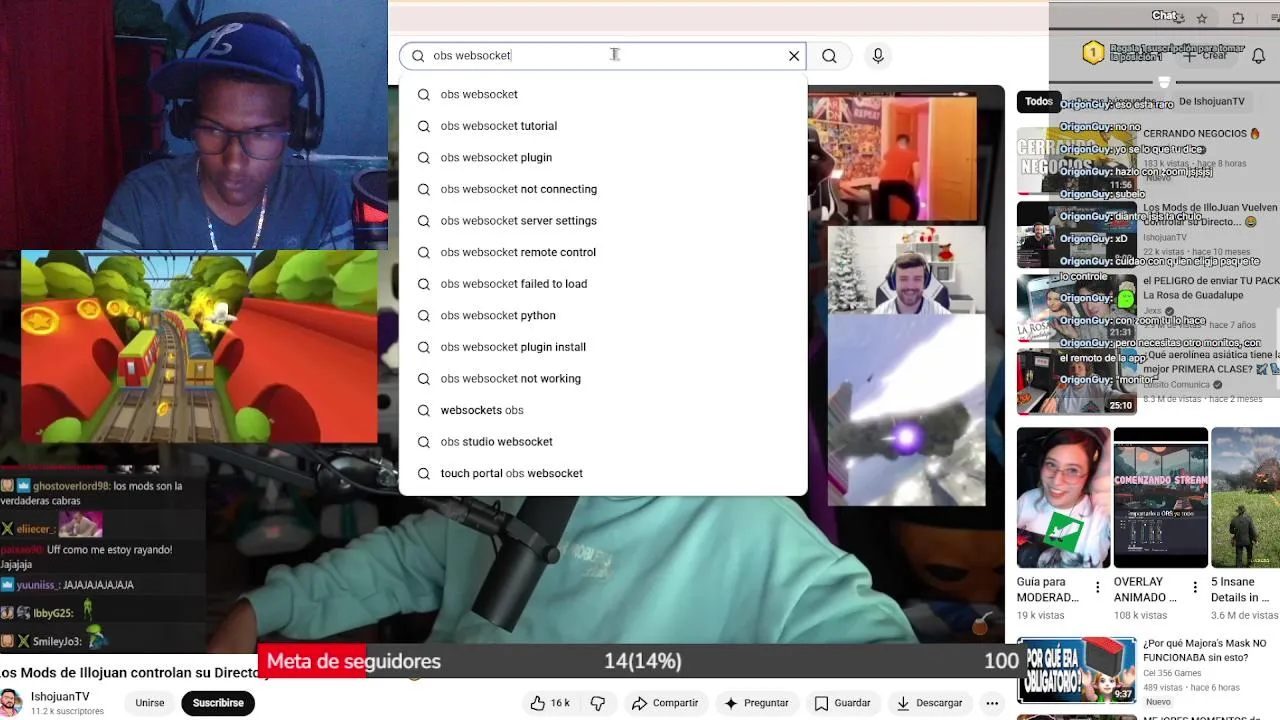Clear the search box text
Screen dimensions: 1280x720
coord(794,56)
